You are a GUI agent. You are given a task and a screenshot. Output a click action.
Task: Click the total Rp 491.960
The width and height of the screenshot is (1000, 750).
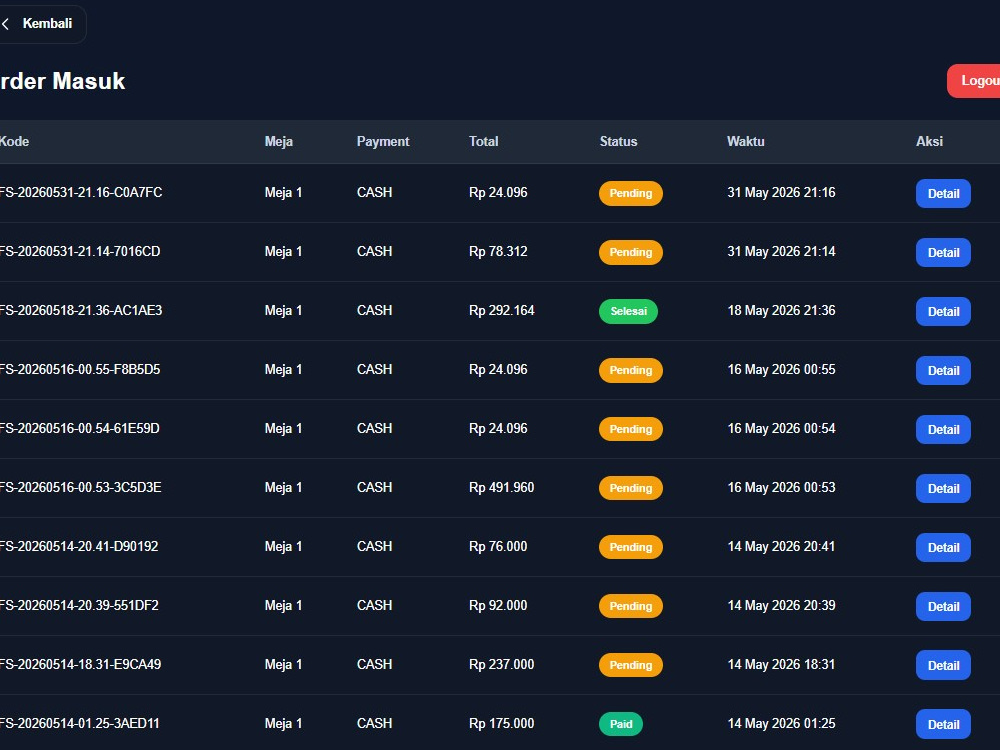[x=501, y=487]
